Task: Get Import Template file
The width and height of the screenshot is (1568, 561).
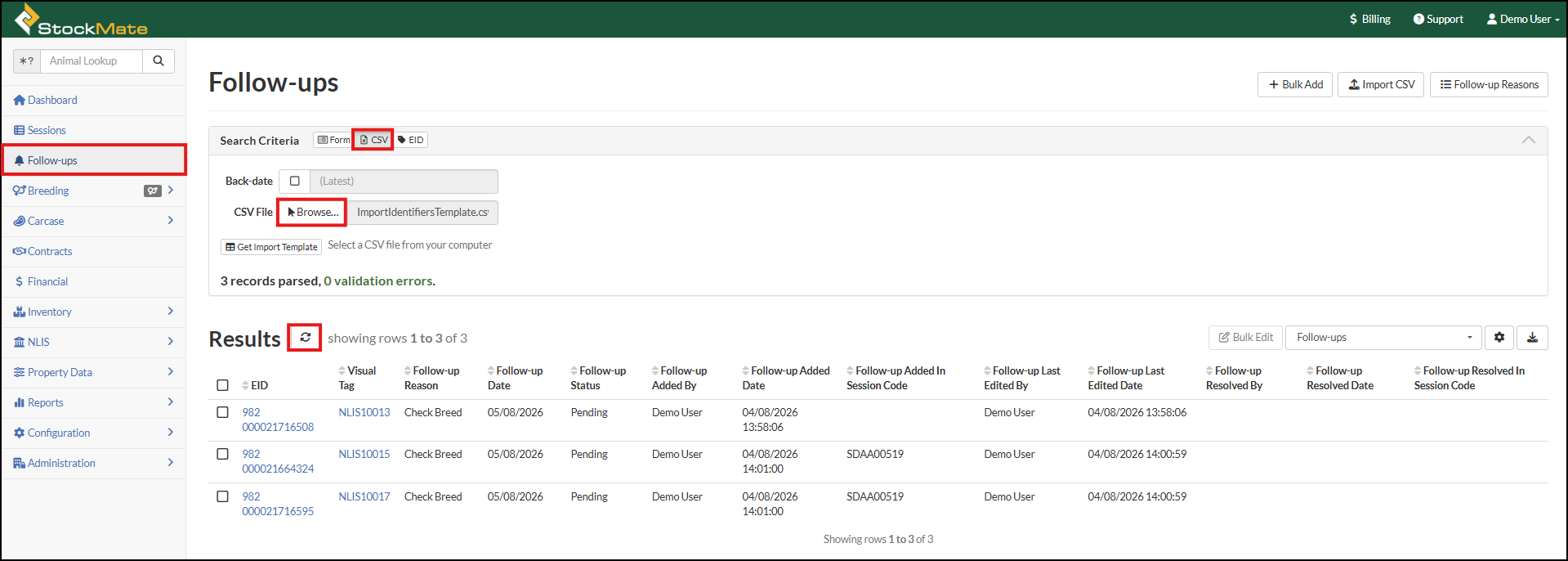Action: 271,246
